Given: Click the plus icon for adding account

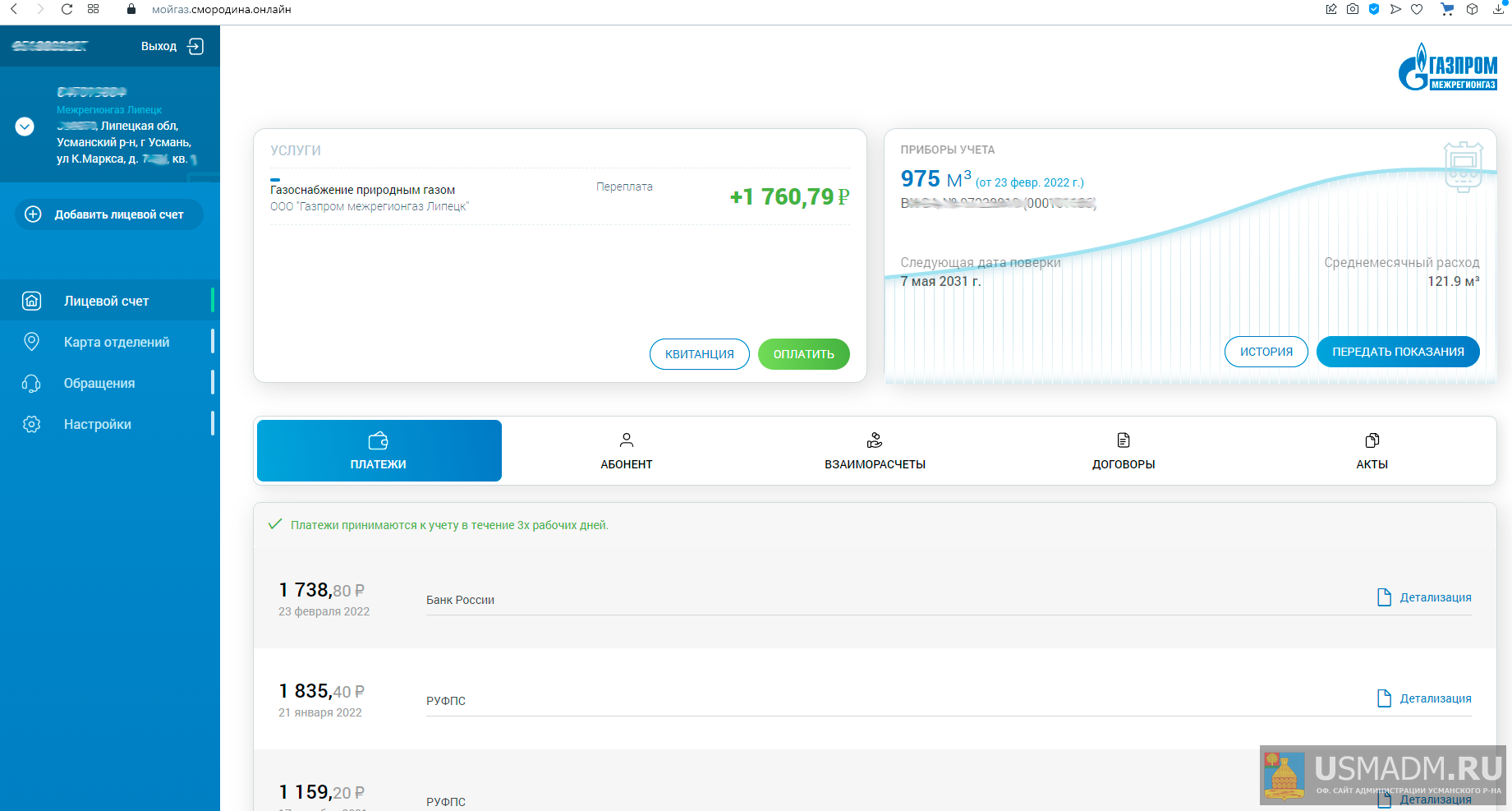Looking at the screenshot, I should click(x=33, y=214).
